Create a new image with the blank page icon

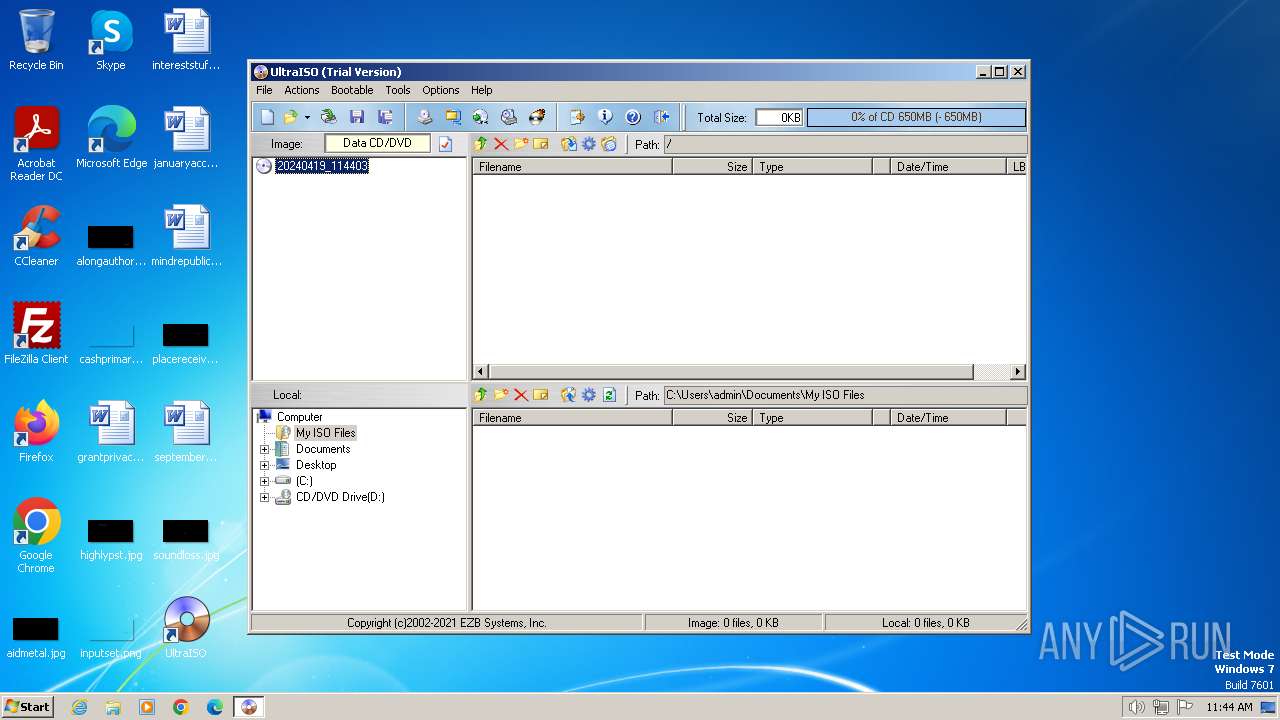[267, 117]
